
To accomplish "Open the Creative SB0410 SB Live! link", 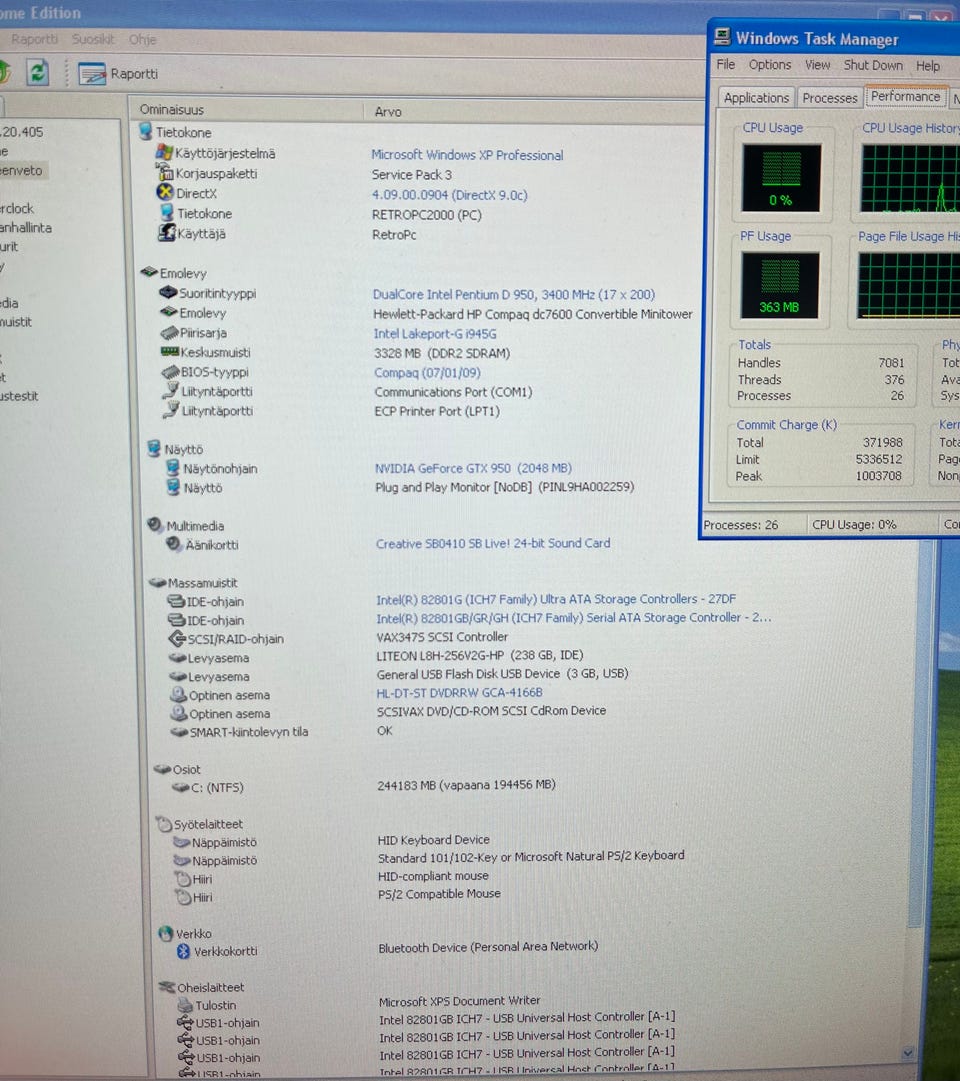I will pos(493,543).
